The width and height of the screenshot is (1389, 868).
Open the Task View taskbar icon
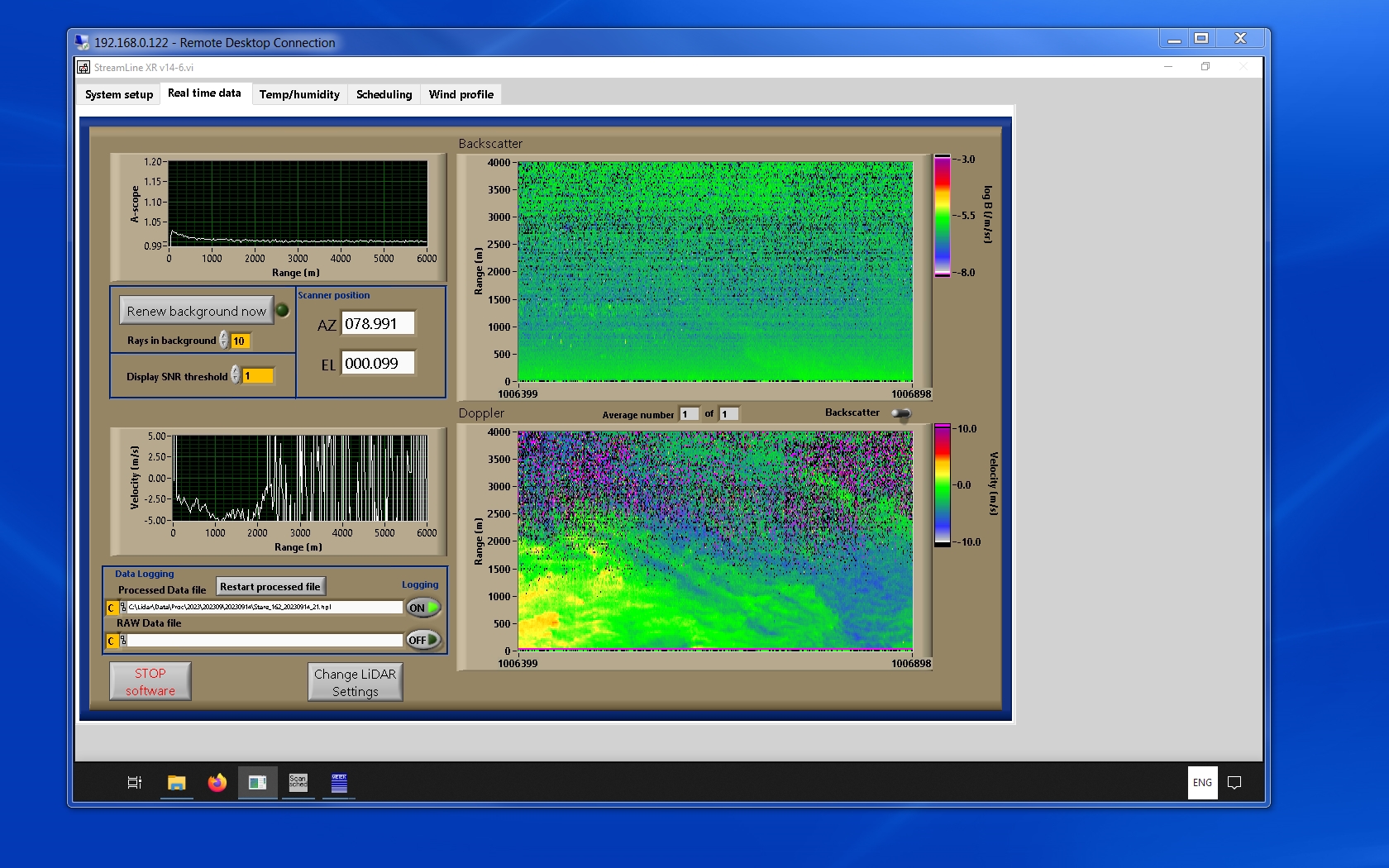pos(134,783)
